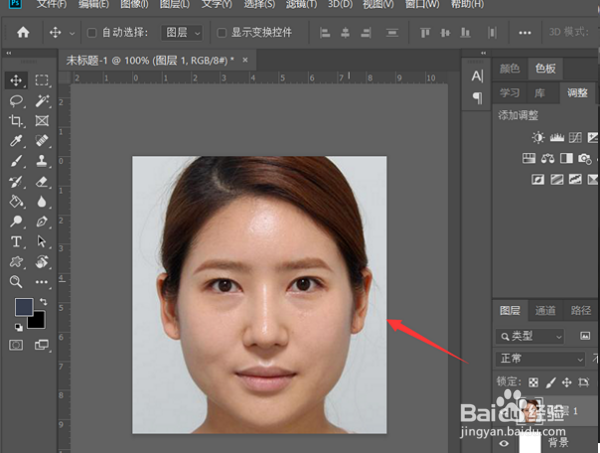Switch to the Paths tab

tap(580, 310)
